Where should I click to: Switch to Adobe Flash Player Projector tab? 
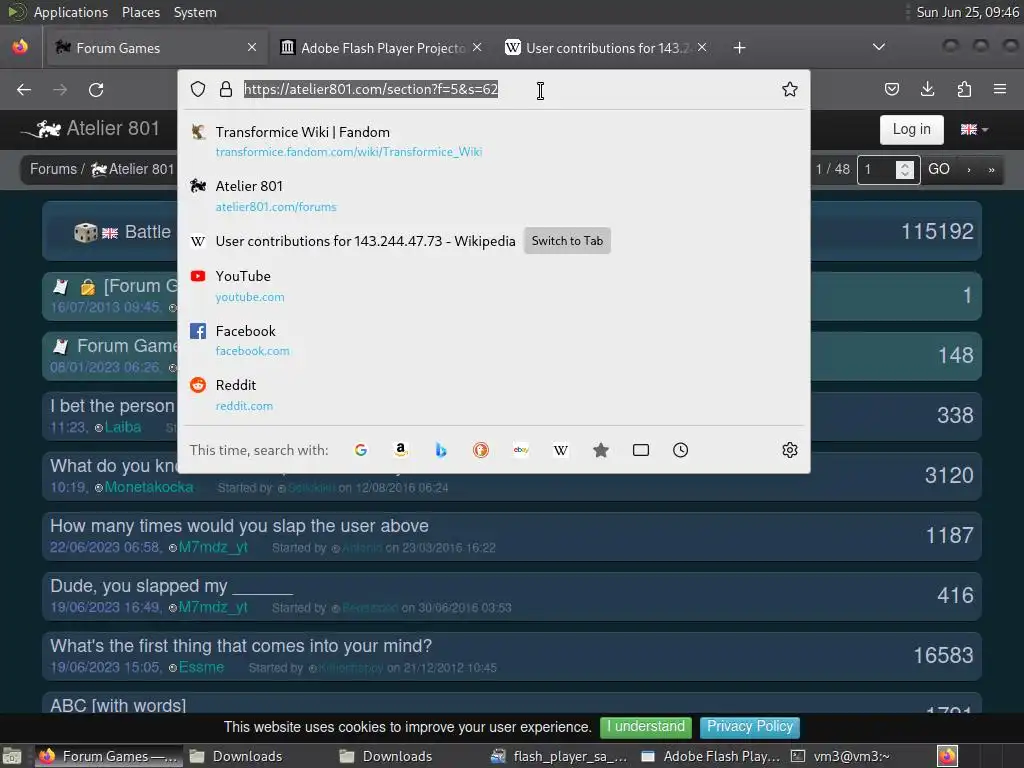click(381, 48)
